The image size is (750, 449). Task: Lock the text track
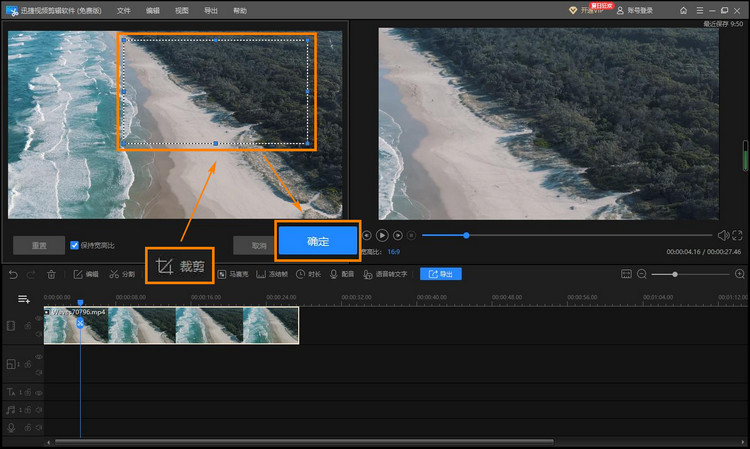pos(28,392)
